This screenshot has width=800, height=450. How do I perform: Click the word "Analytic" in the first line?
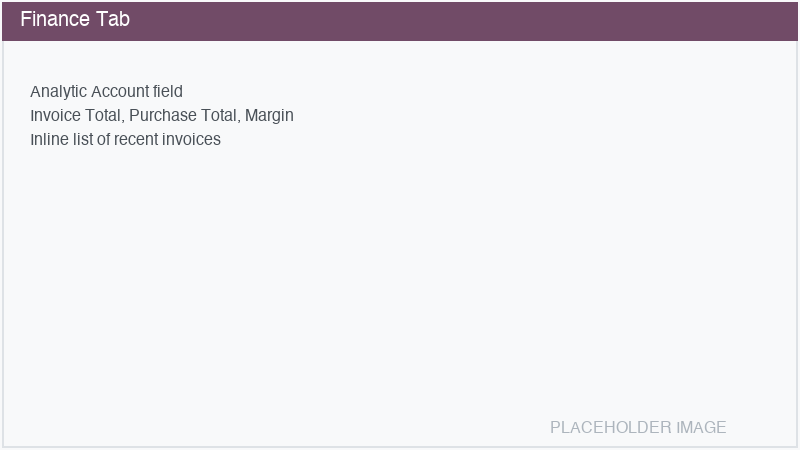tap(58, 92)
